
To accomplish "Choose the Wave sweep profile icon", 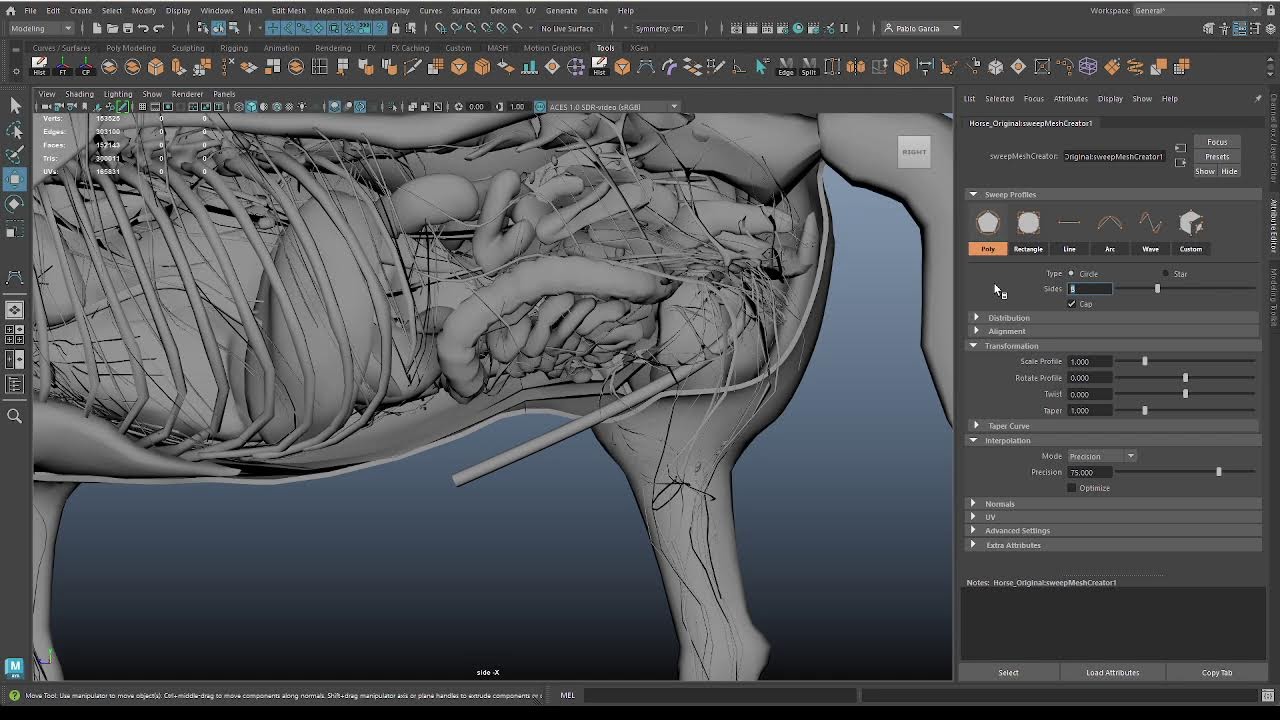I will coord(1150,223).
